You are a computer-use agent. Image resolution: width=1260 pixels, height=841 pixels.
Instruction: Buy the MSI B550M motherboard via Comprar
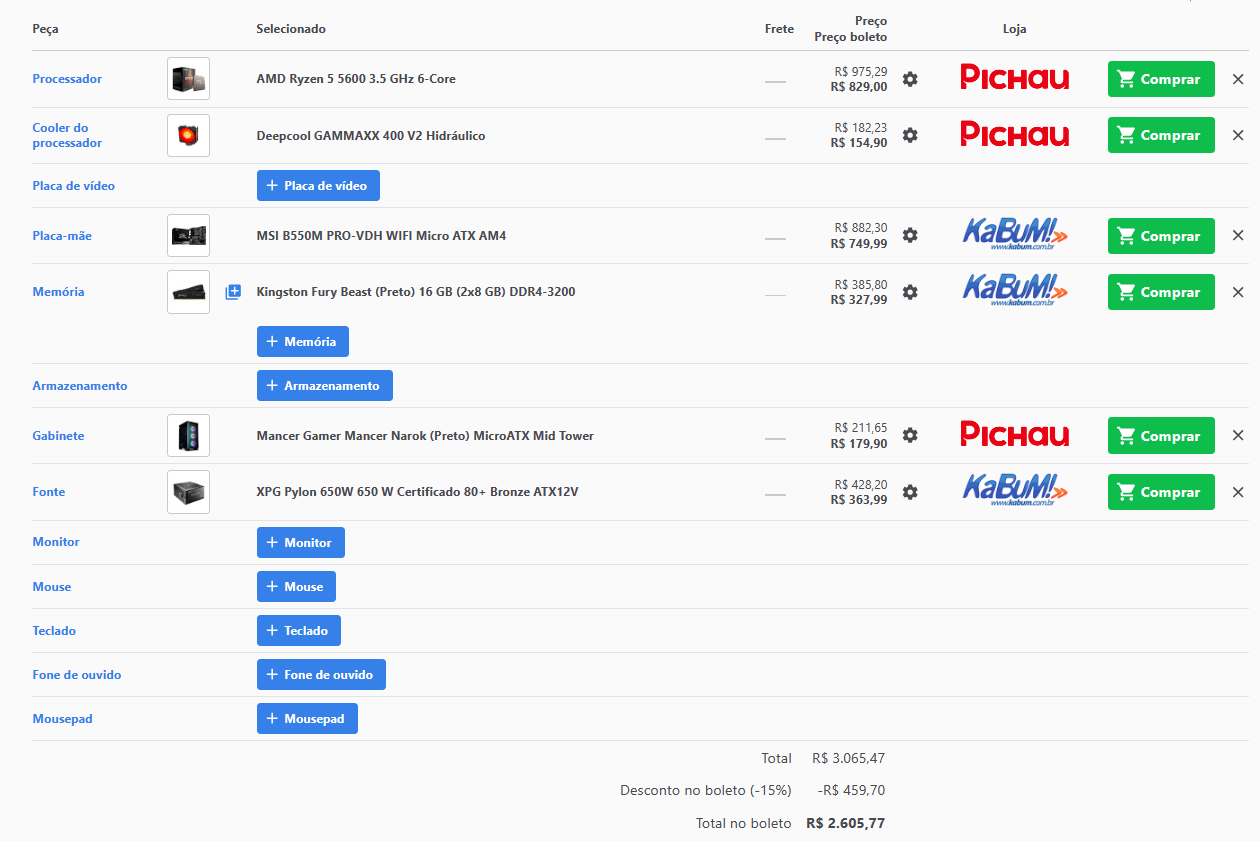(x=1161, y=236)
